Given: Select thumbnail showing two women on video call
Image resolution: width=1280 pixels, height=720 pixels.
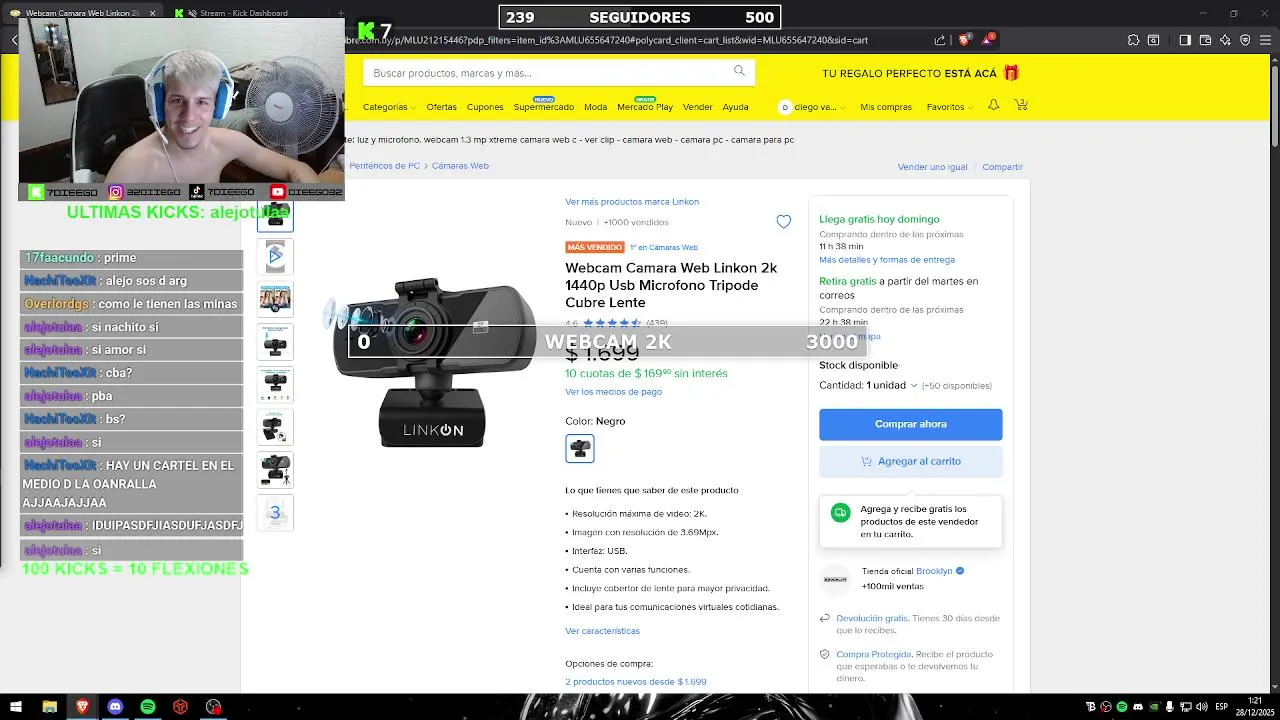Looking at the screenshot, I should pyautogui.click(x=275, y=299).
